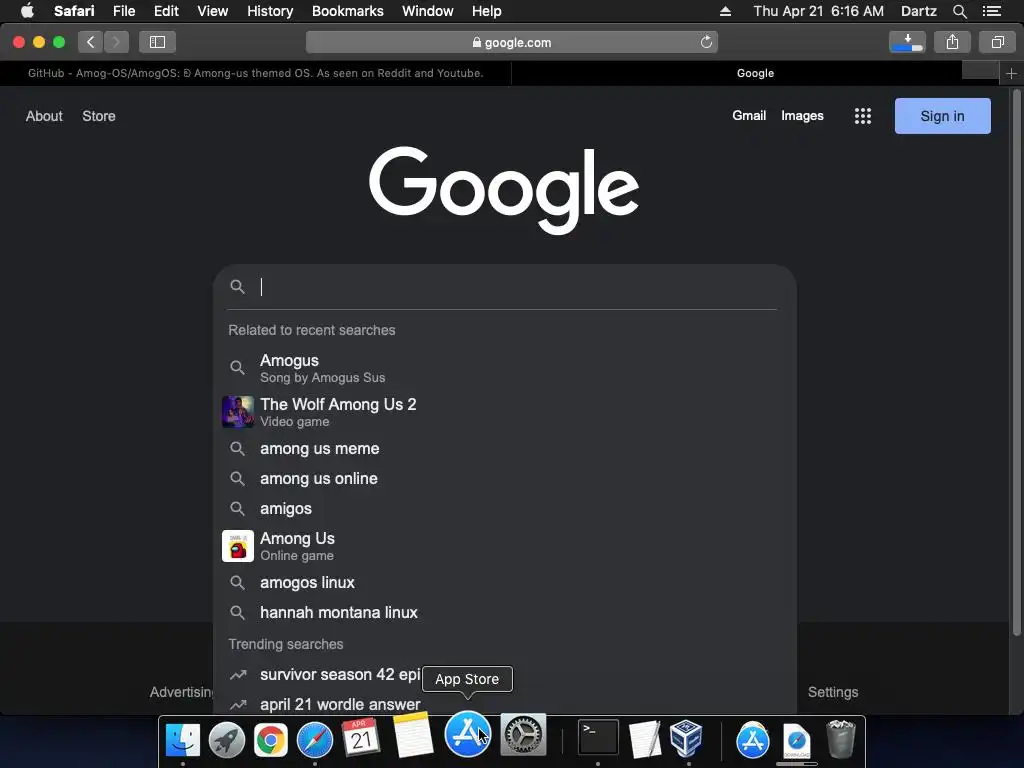Viewport: 1024px width, 768px height.
Task: Select 'among us online' suggestion
Action: tap(505, 479)
